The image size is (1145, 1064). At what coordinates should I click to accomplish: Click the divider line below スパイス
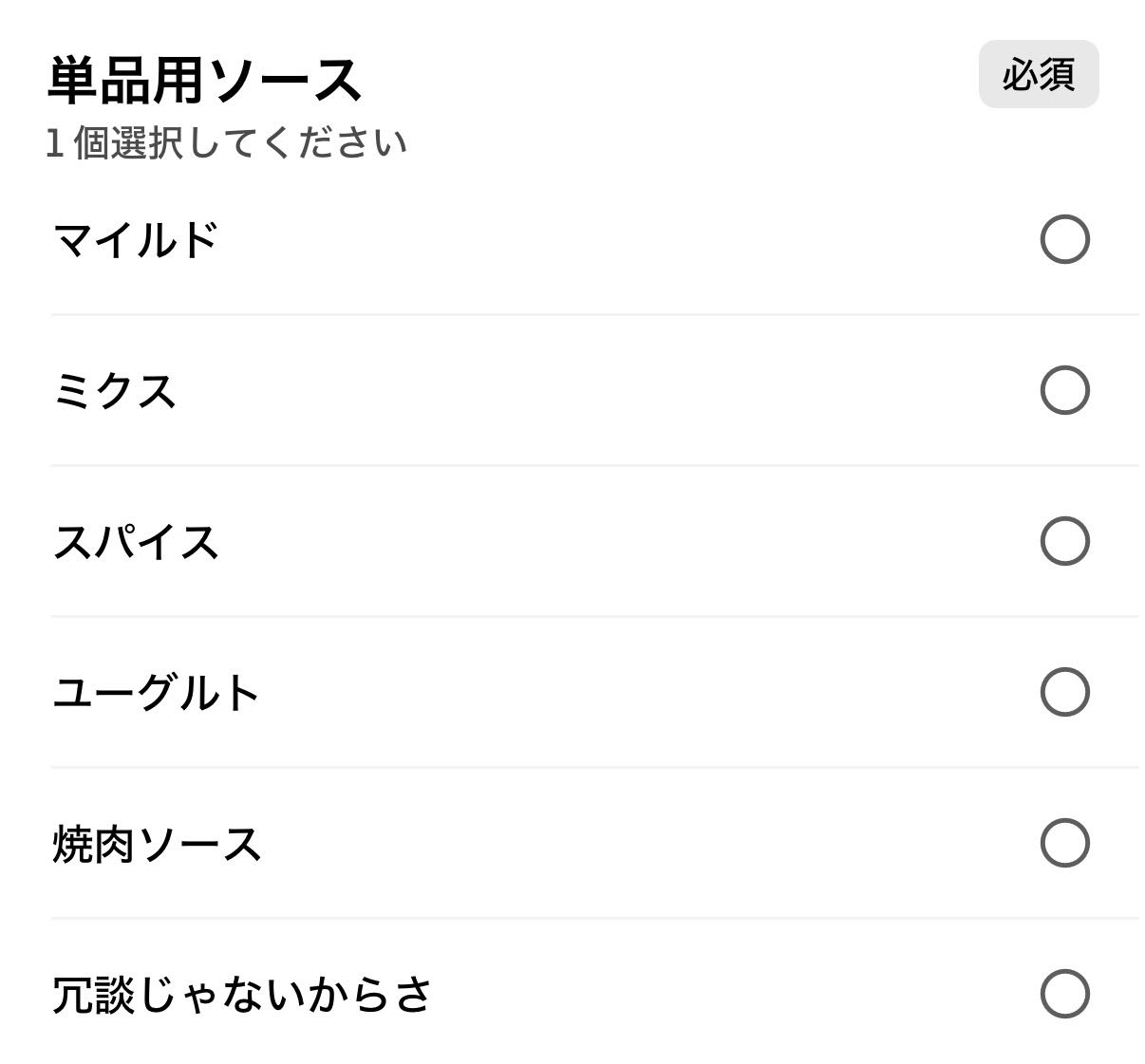594,616
